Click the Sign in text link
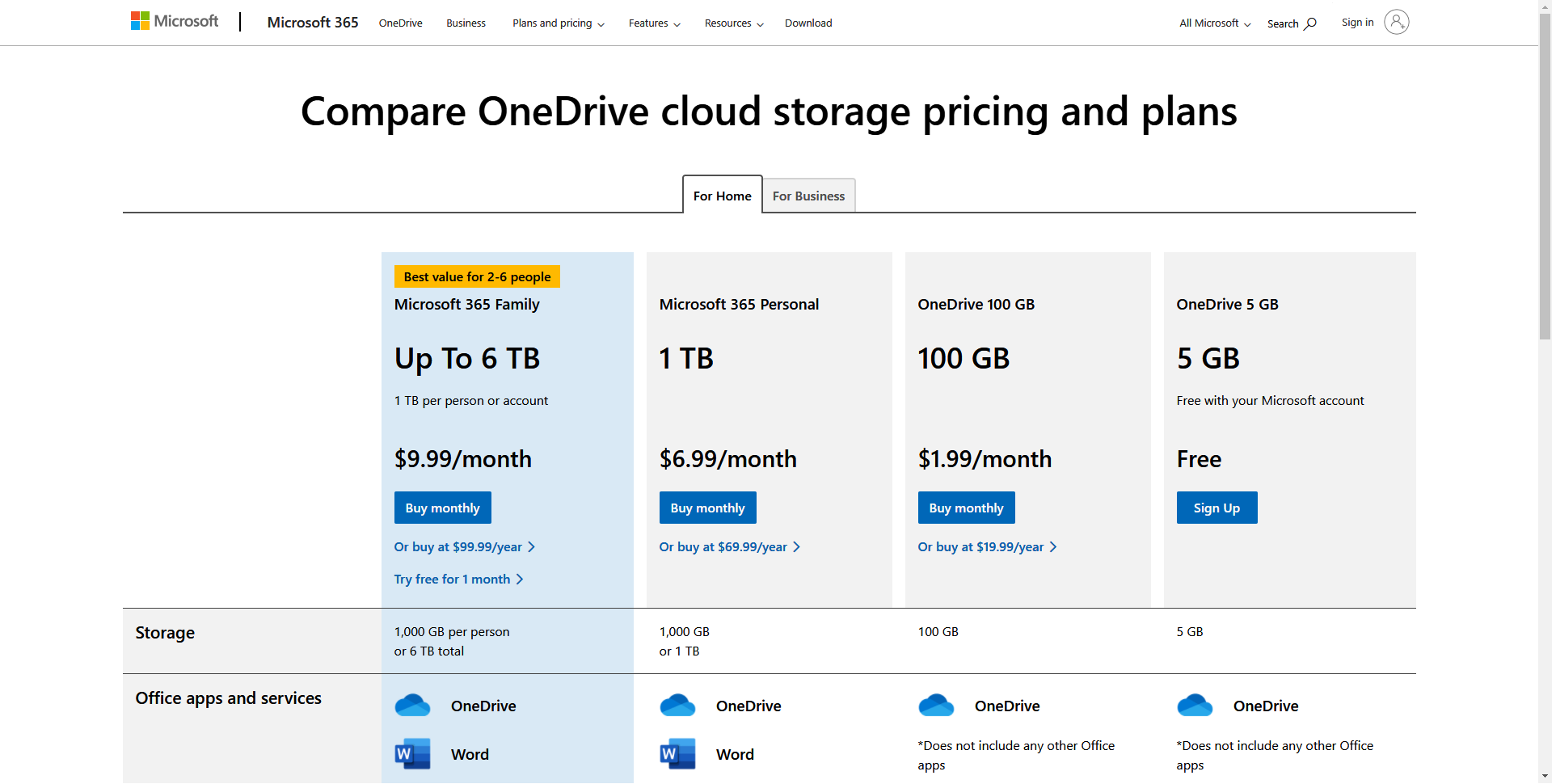The image size is (1556, 784). (x=1358, y=23)
